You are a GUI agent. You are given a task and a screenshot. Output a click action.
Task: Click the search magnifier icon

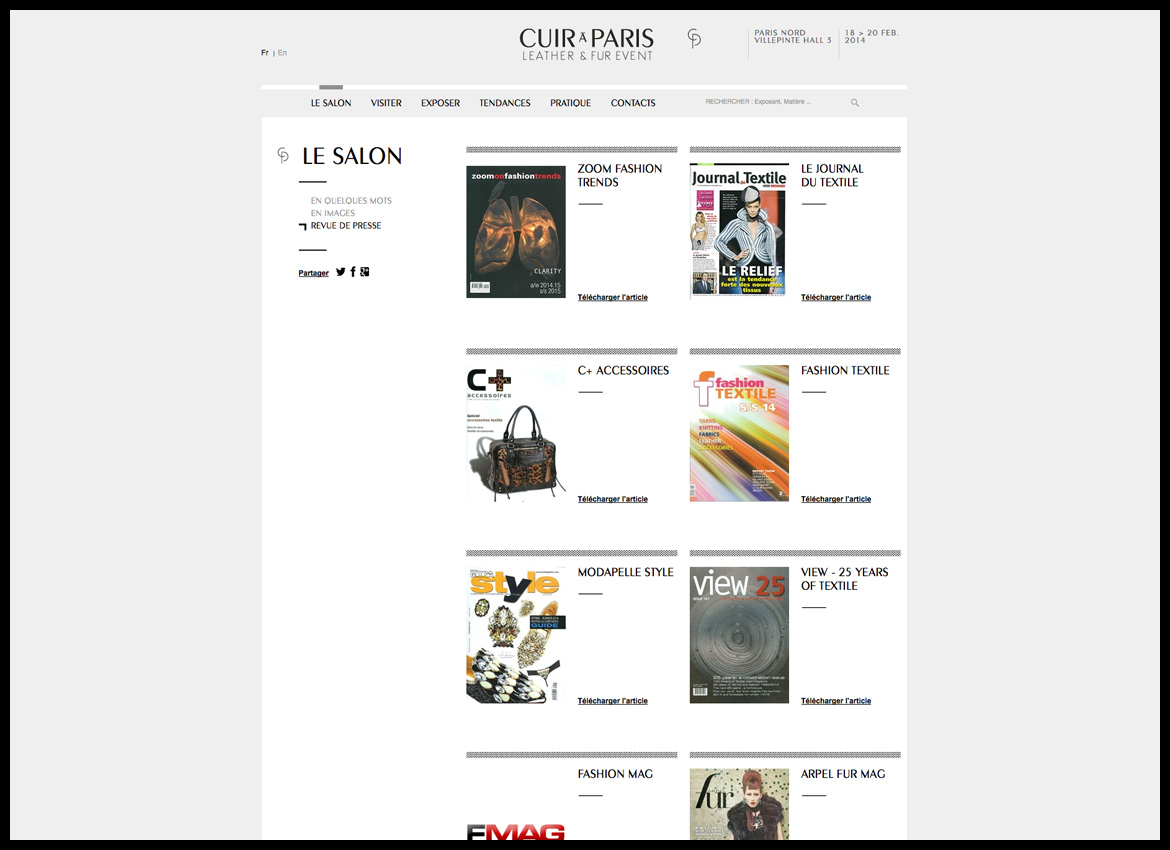855,103
